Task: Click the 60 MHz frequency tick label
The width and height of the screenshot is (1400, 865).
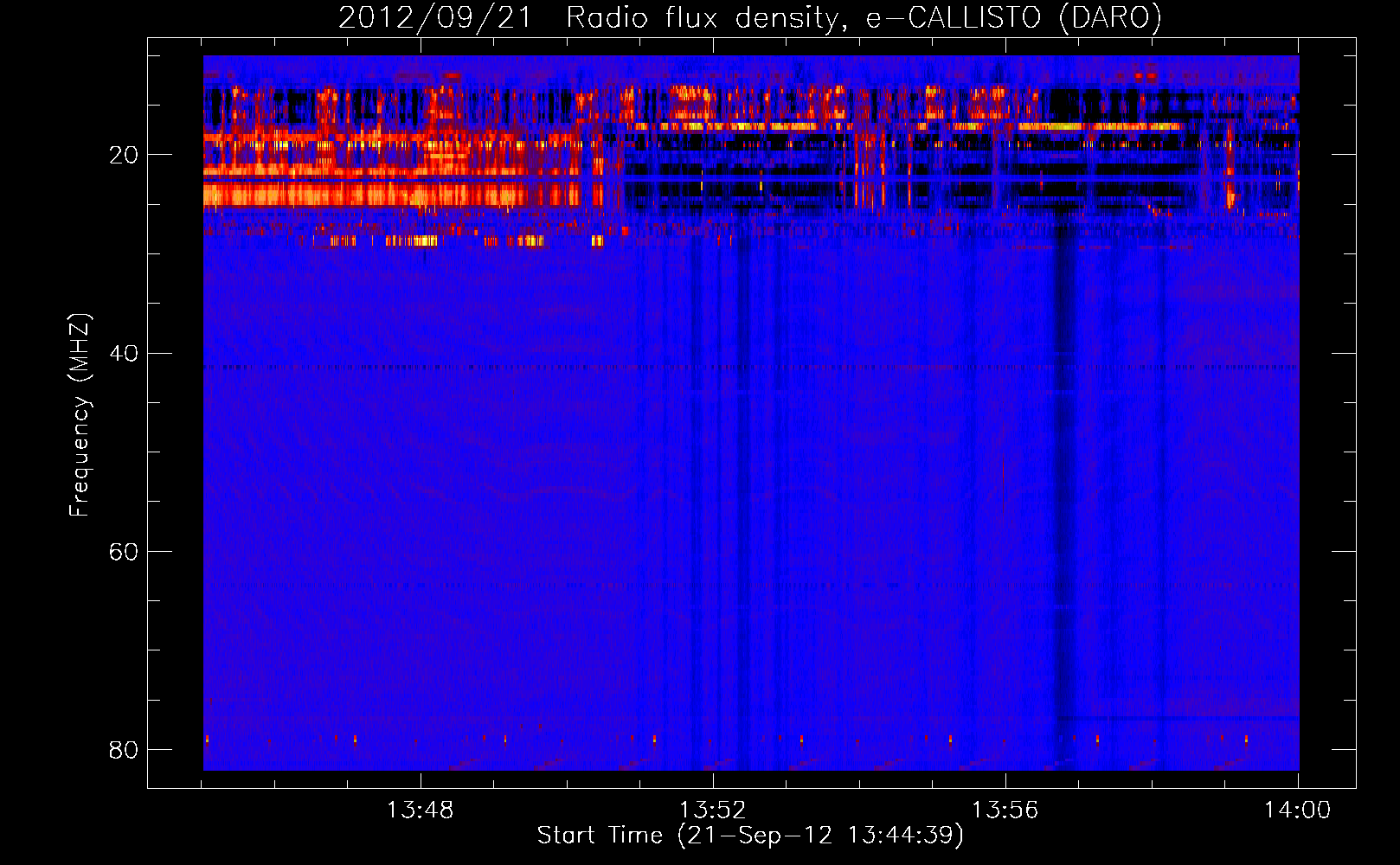Action: [124, 551]
